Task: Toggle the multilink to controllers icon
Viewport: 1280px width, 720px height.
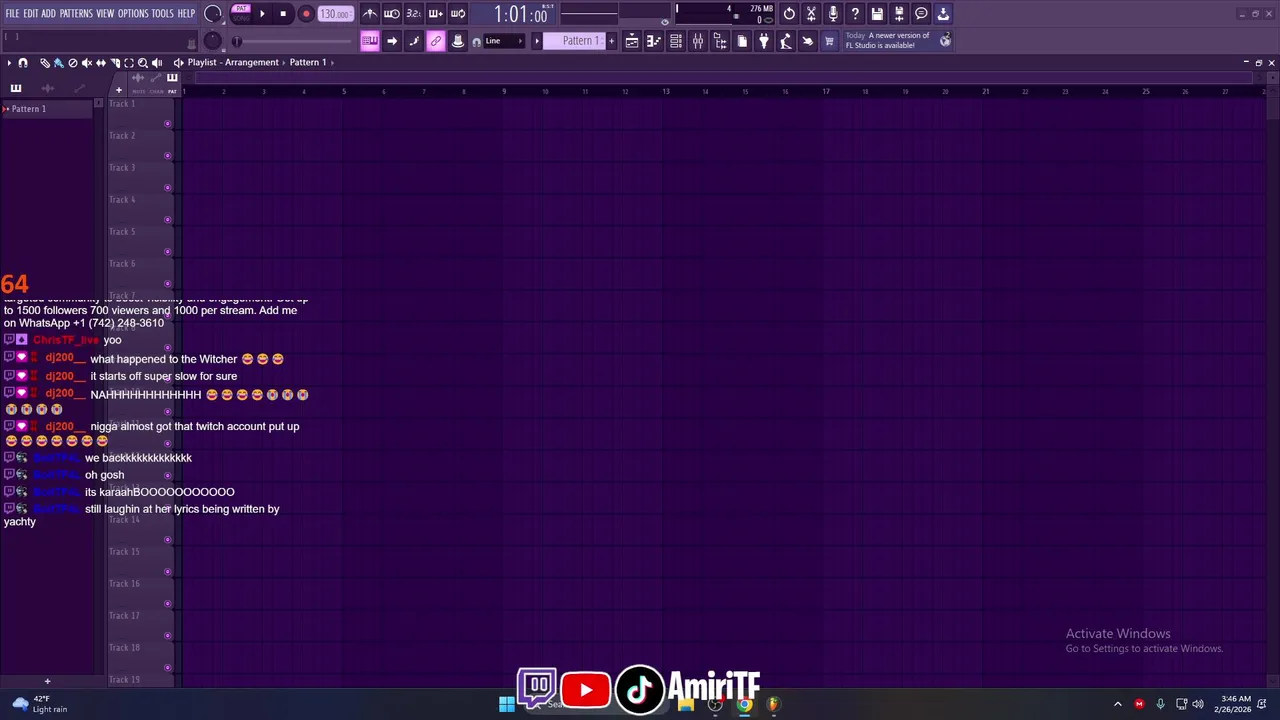Action: (x=436, y=41)
